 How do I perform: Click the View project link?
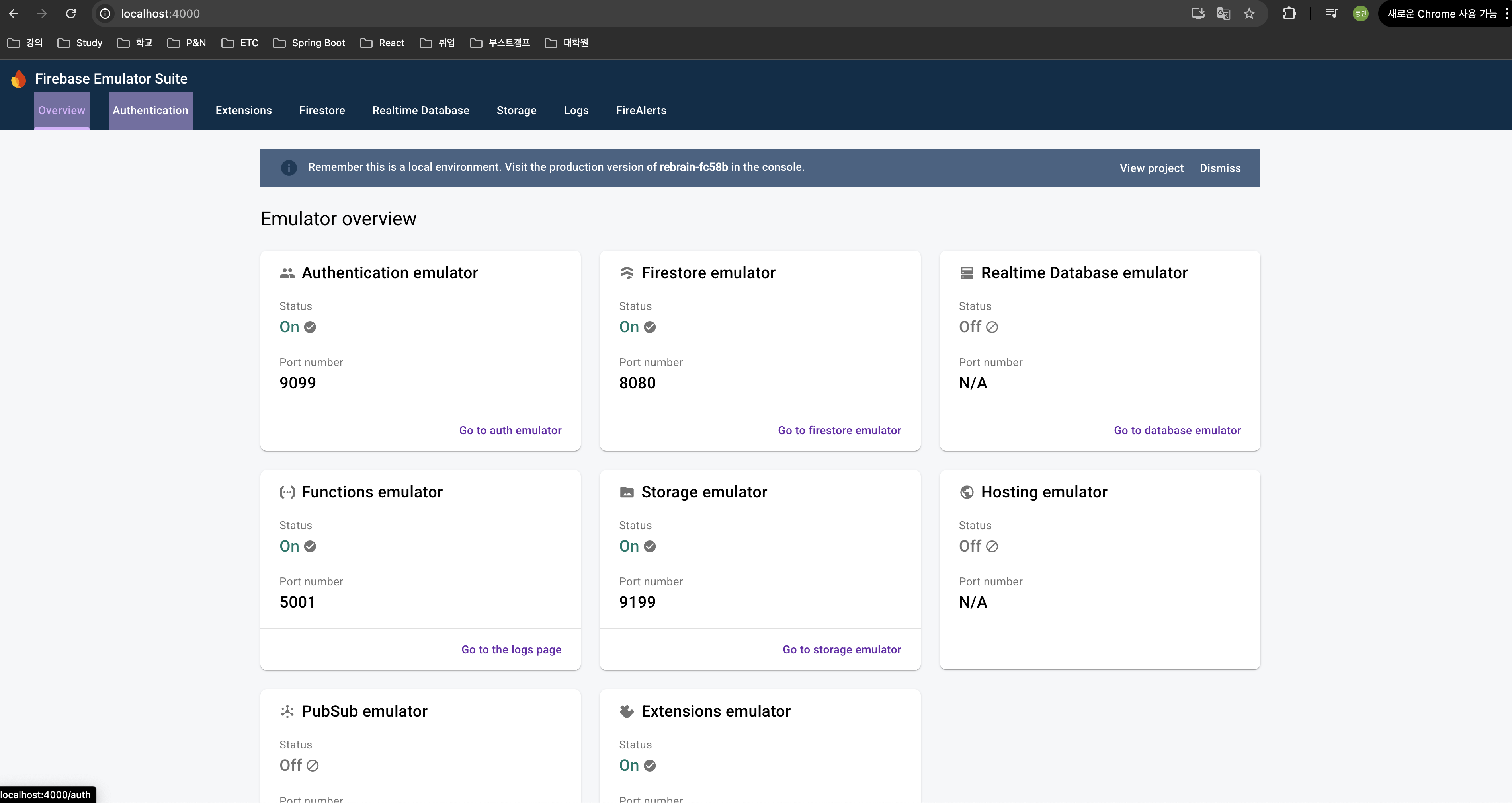click(x=1151, y=168)
